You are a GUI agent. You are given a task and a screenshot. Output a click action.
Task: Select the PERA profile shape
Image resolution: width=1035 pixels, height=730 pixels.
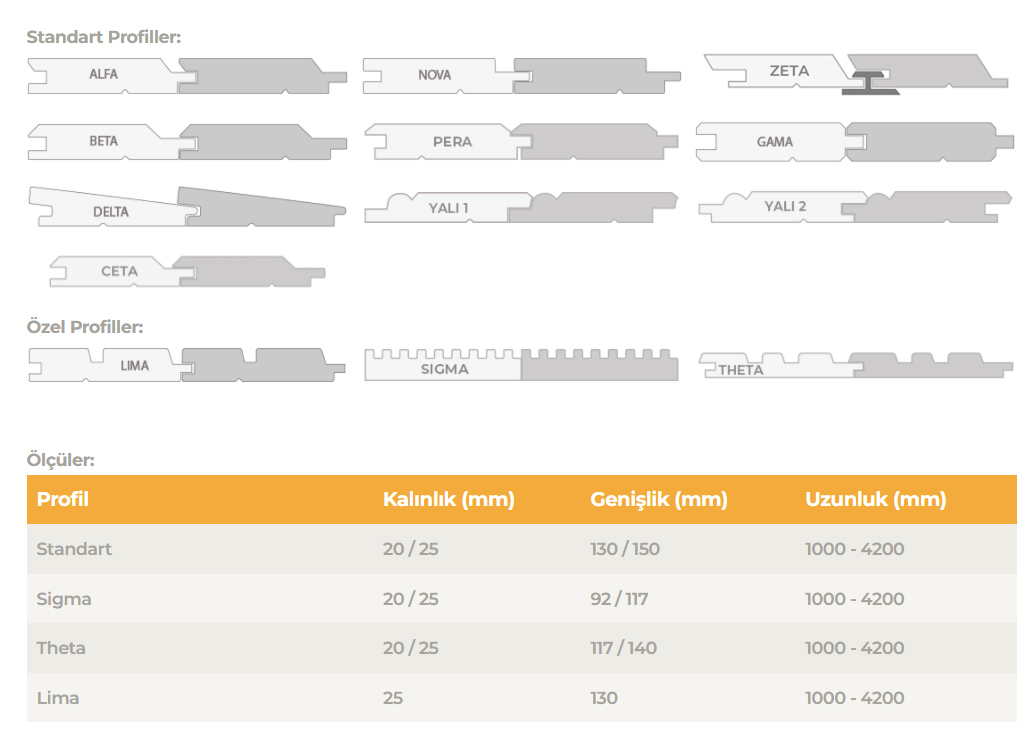coord(521,142)
